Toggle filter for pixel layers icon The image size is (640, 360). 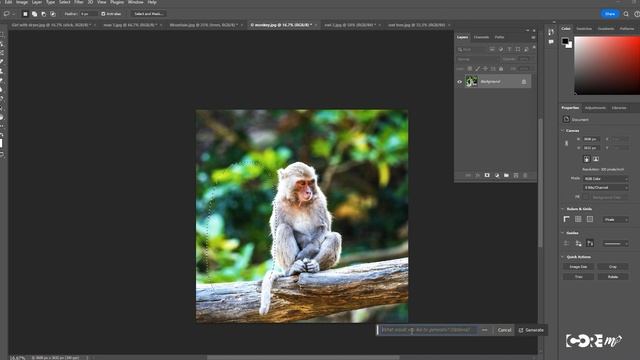492,49
